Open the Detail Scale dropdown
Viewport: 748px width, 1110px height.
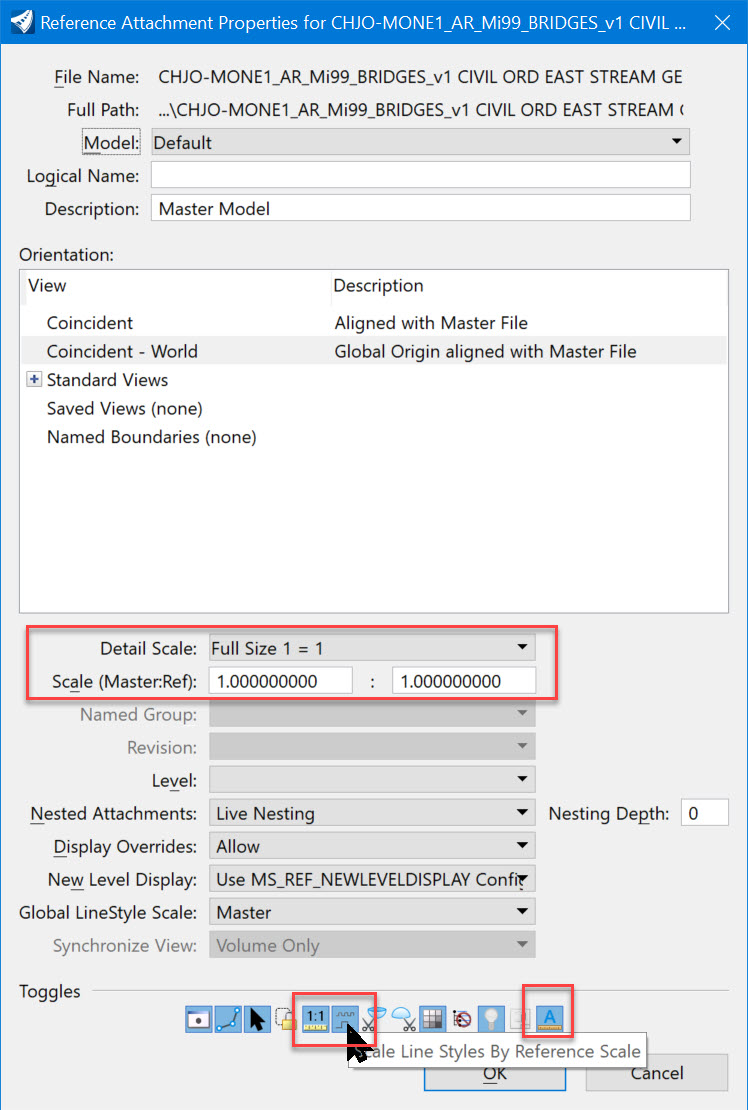click(372, 648)
